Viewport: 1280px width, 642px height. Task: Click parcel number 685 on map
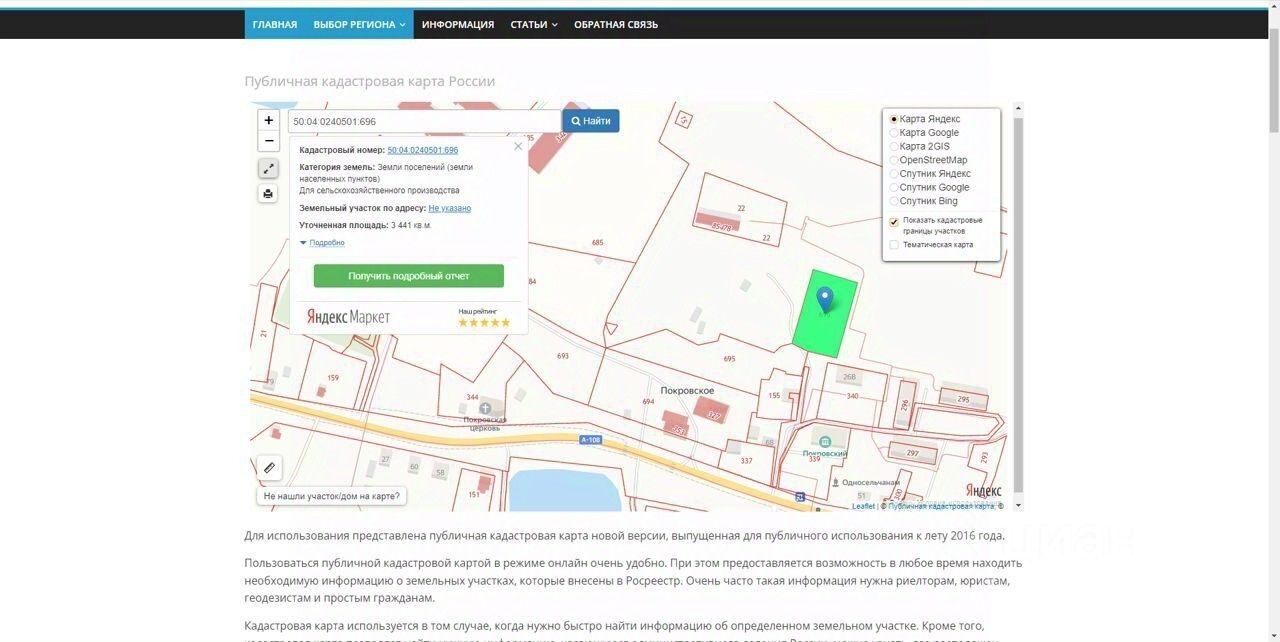point(598,243)
